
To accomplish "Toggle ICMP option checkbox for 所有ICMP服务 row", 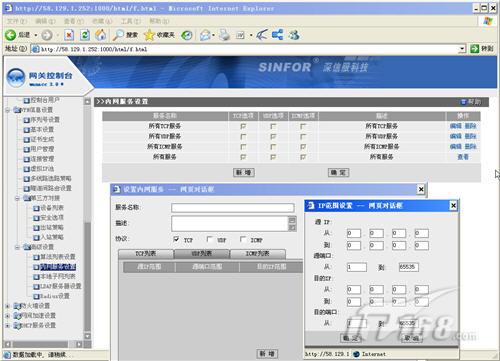I will click(x=303, y=147).
